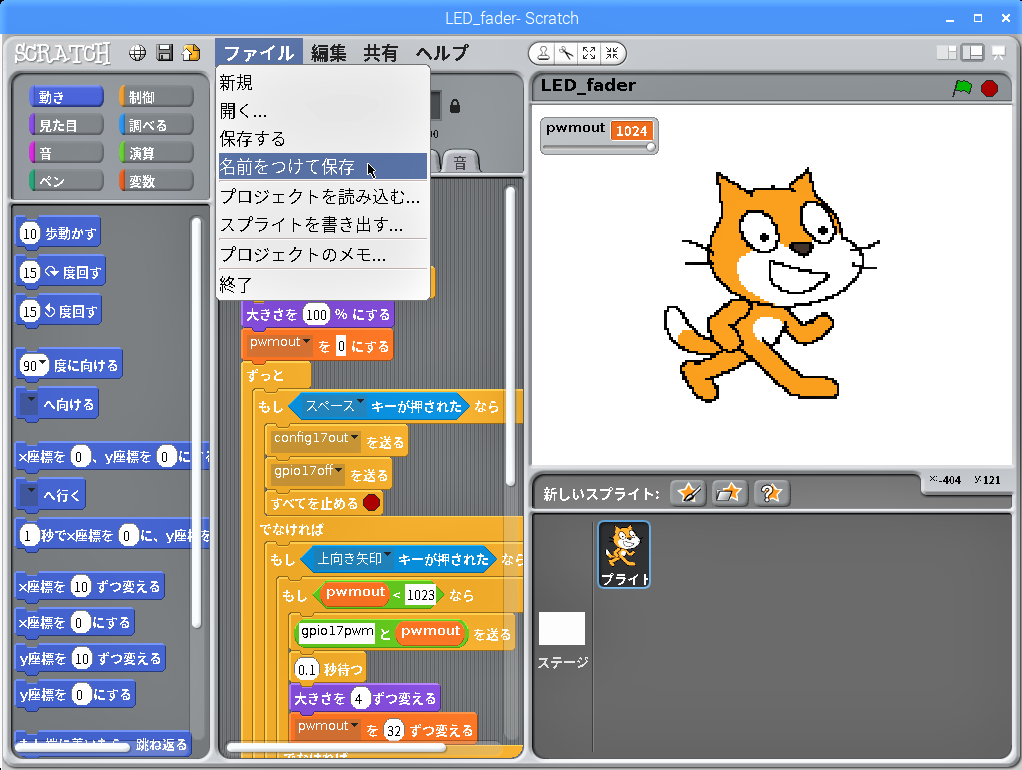Choose 名前をつけて保存 menu item

tap(323, 167)
